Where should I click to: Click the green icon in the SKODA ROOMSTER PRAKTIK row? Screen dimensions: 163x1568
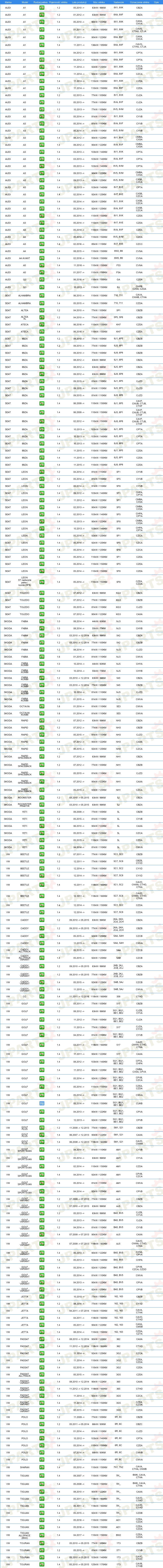coord(42,805)
